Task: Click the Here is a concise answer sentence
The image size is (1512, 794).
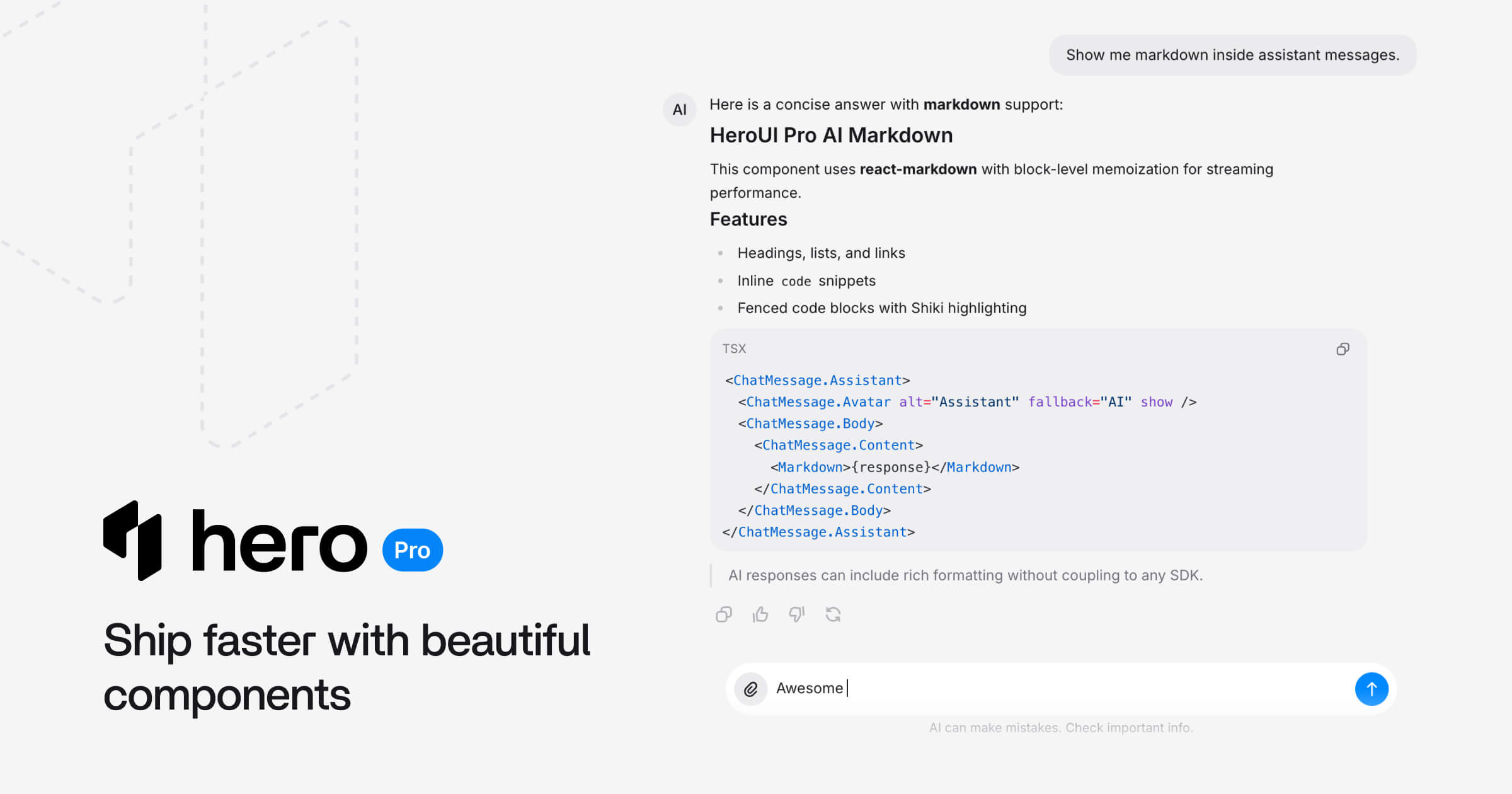Action: coord(886,105)
